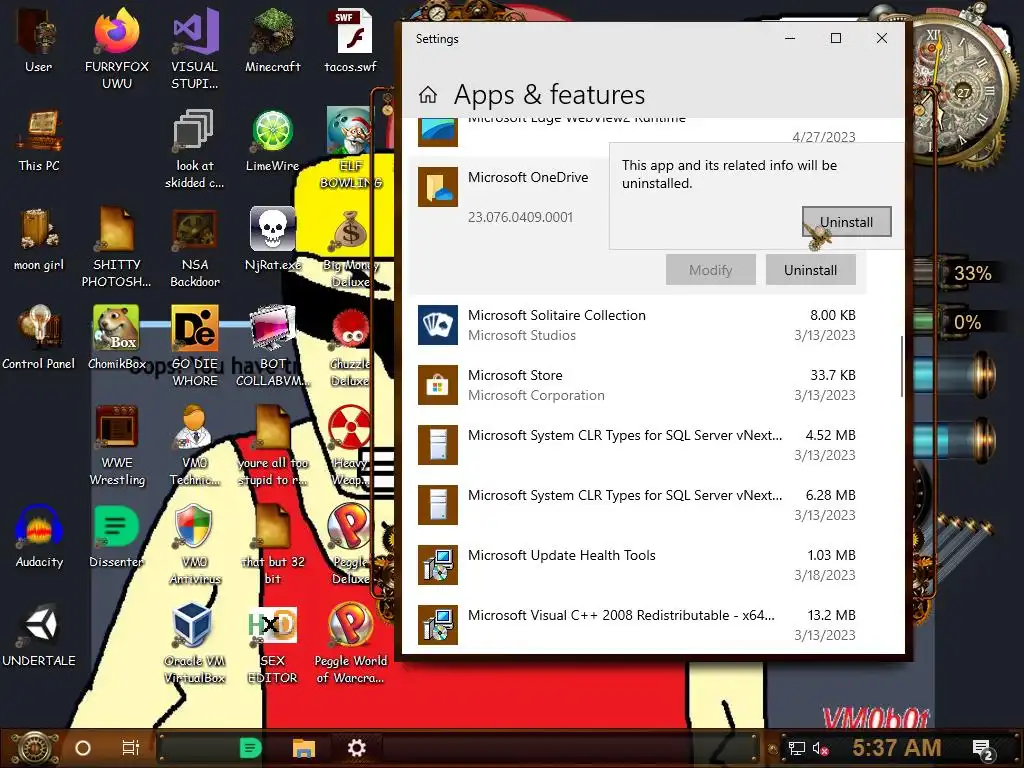Viewport: 1024px width, 768px height.
Task: Open the Dissenter desktop icon
Action: tap(116, 537)
